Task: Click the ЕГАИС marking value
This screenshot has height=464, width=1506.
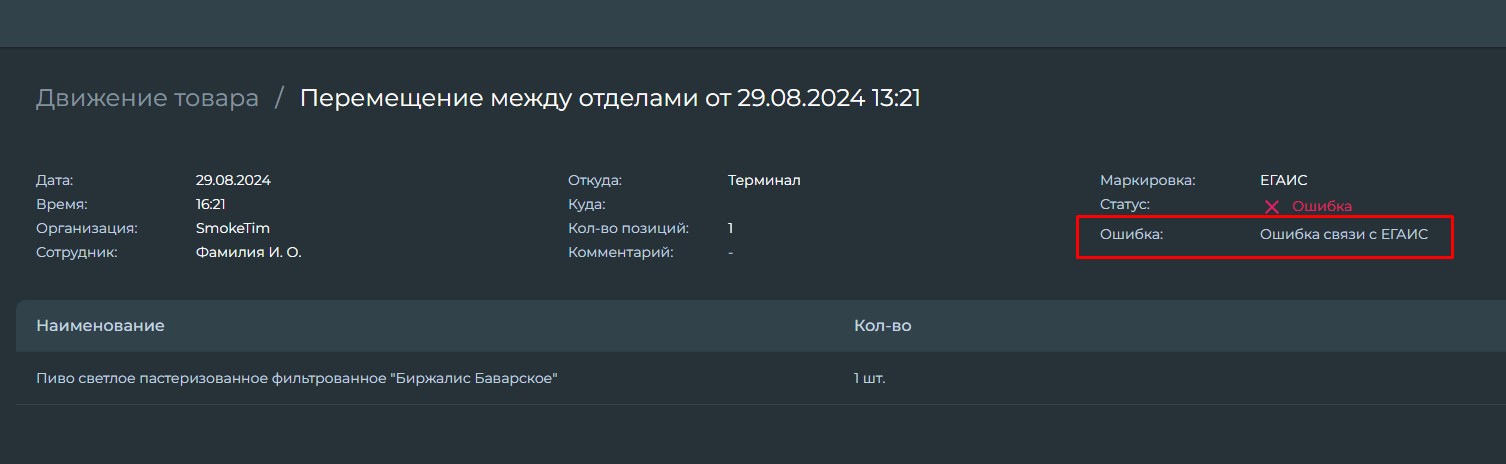Action: 1284,181
